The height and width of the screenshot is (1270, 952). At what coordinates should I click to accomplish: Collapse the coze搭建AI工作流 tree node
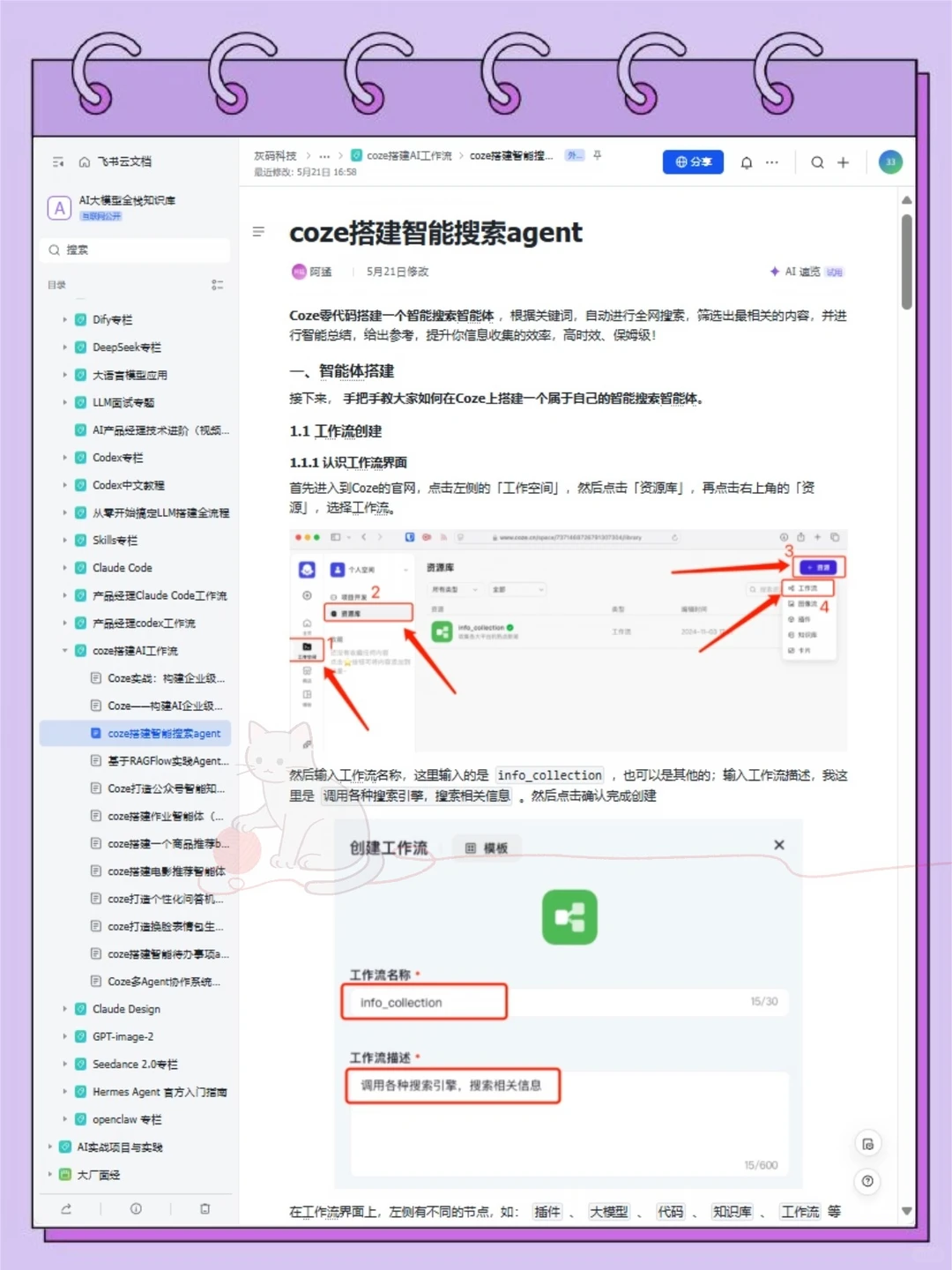(x=64, y=651)
